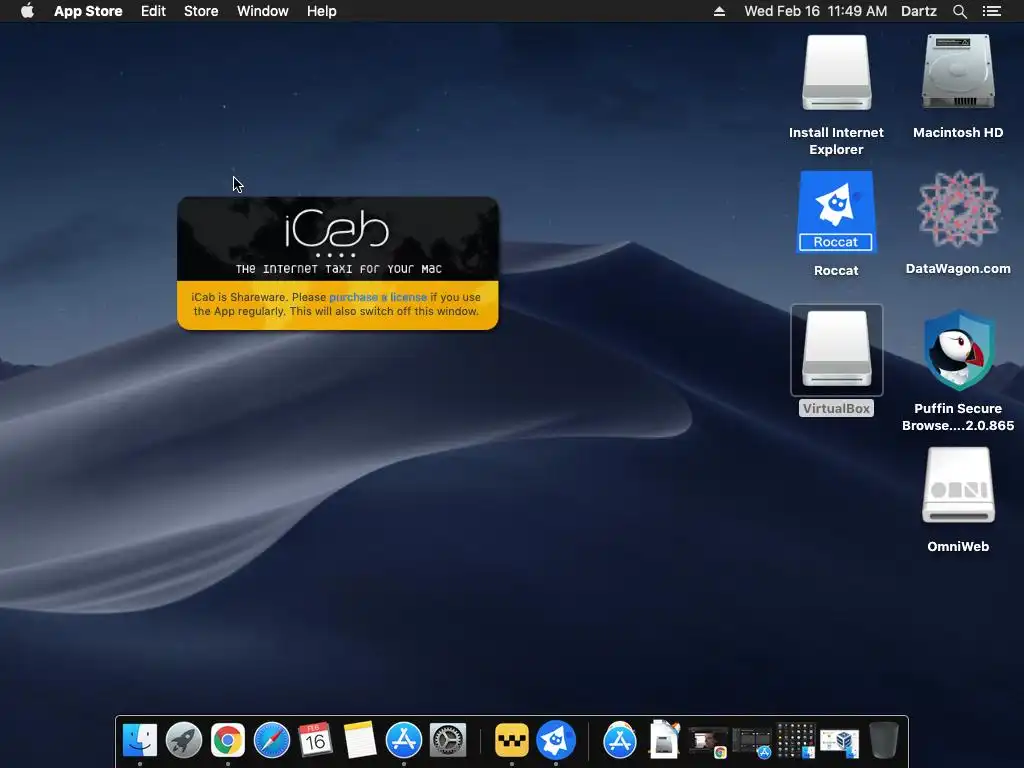Open the Edit menu

[153, 11]
